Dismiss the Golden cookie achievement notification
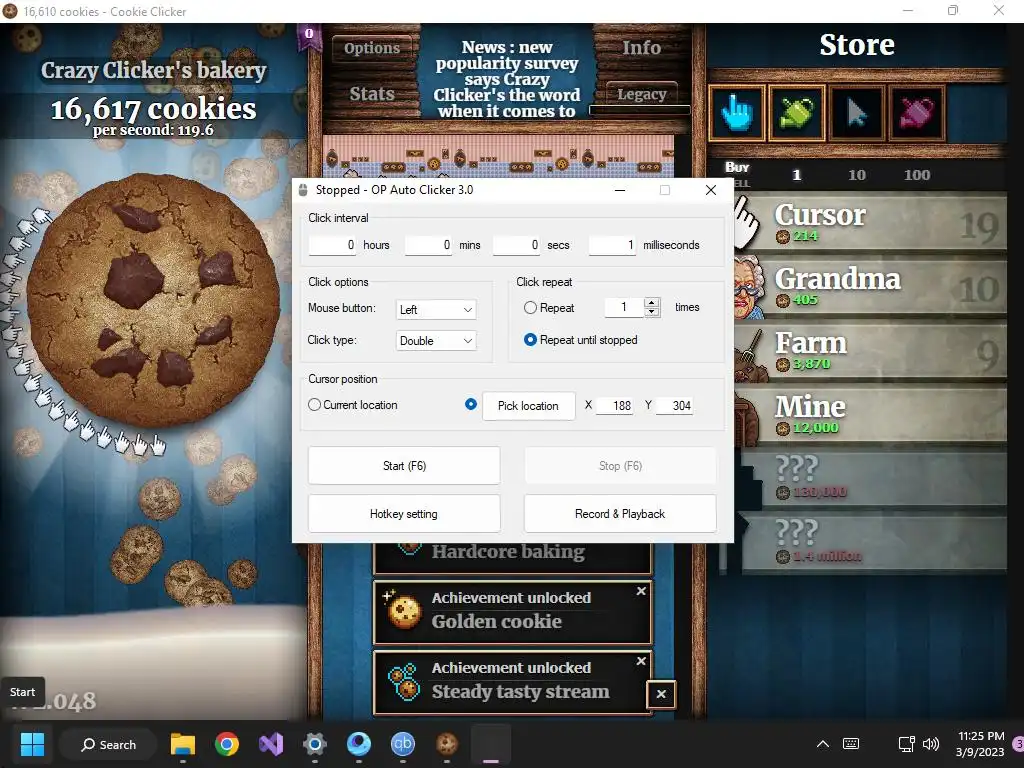Image resolution: width=1024 pixels, height=768 pixels. [x=641, y=591]
